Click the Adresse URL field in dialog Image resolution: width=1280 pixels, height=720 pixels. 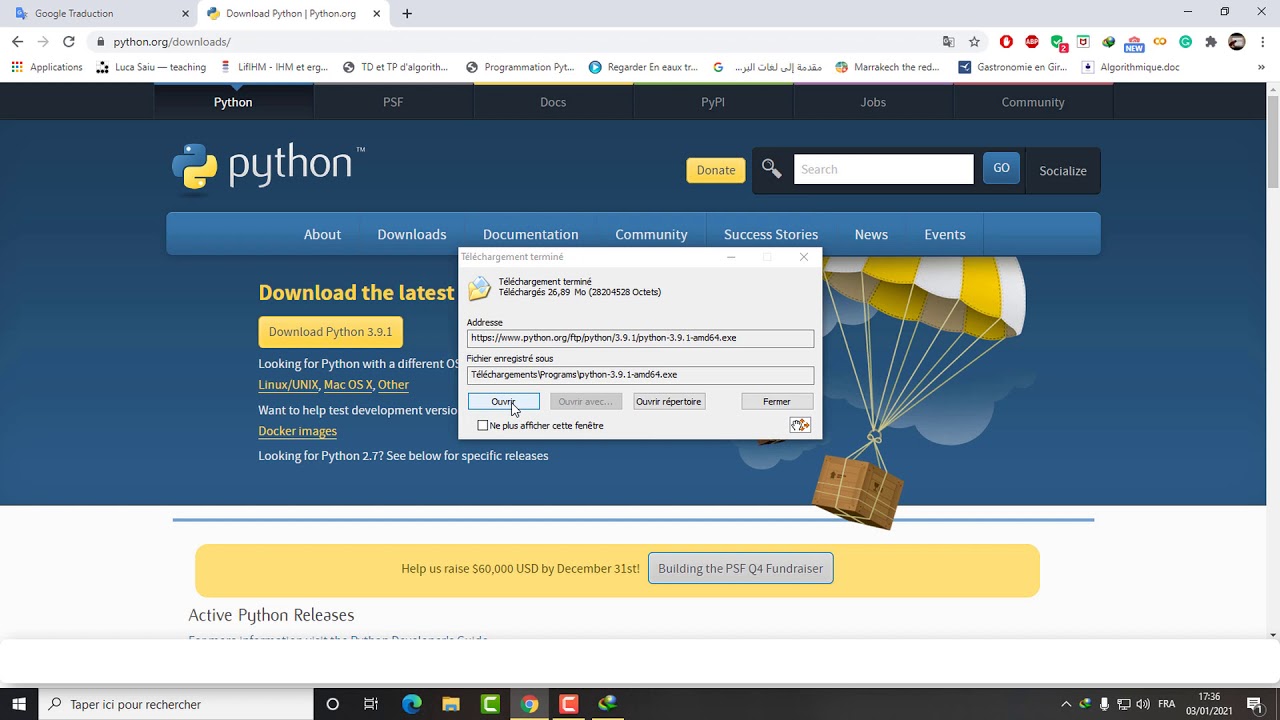tap(640, 338)
